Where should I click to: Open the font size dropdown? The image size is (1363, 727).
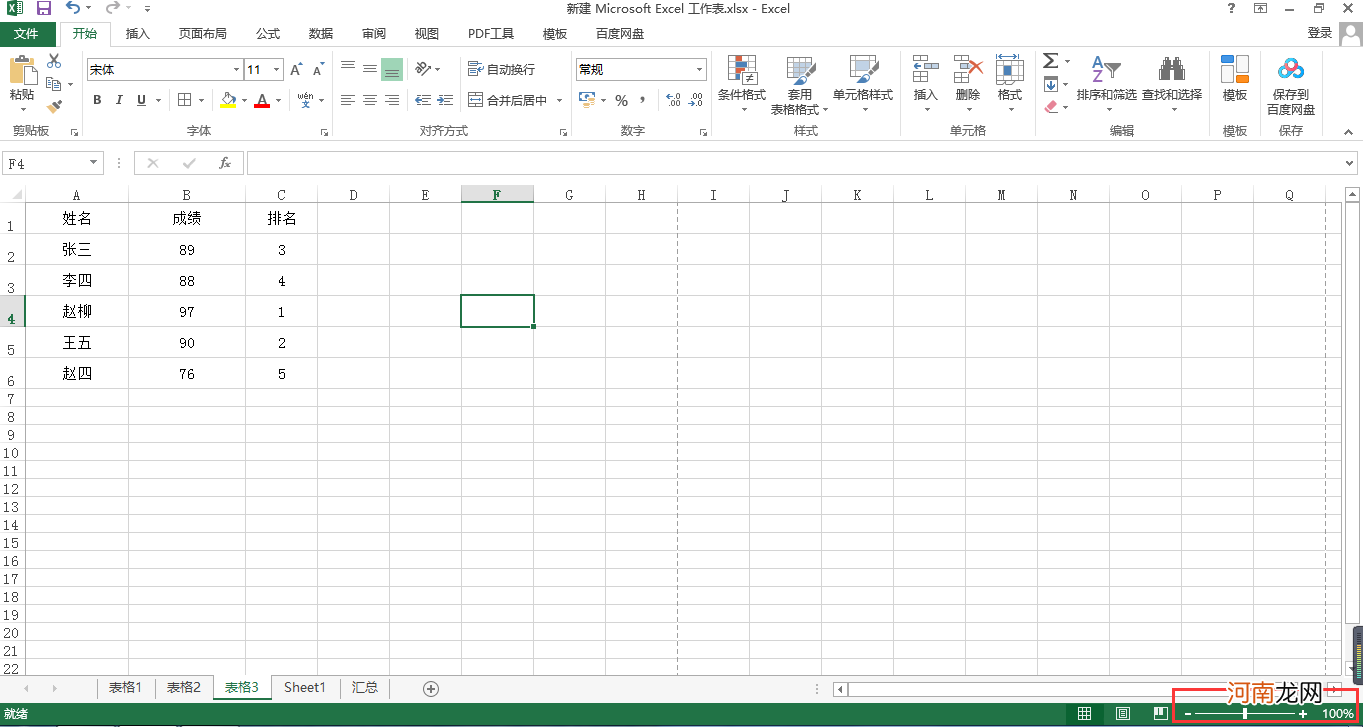click(277, 70)
